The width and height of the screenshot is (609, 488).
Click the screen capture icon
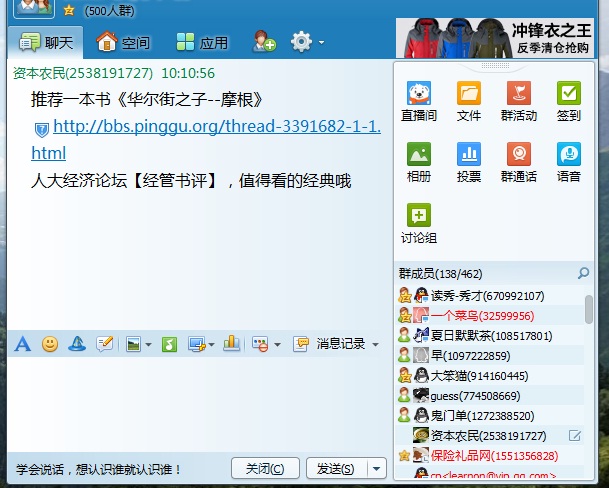point(197,344)
